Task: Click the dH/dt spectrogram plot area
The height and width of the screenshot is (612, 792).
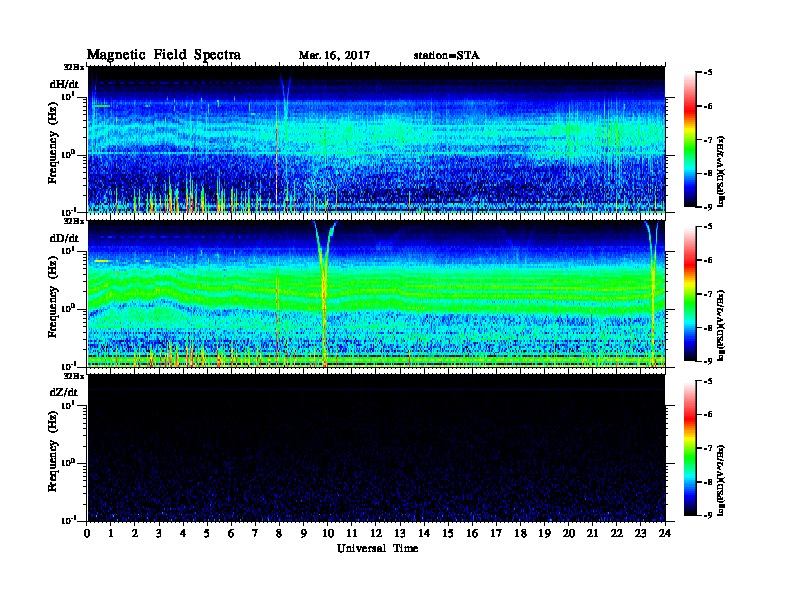Action: pyautogui.click(x=377, y=139)
